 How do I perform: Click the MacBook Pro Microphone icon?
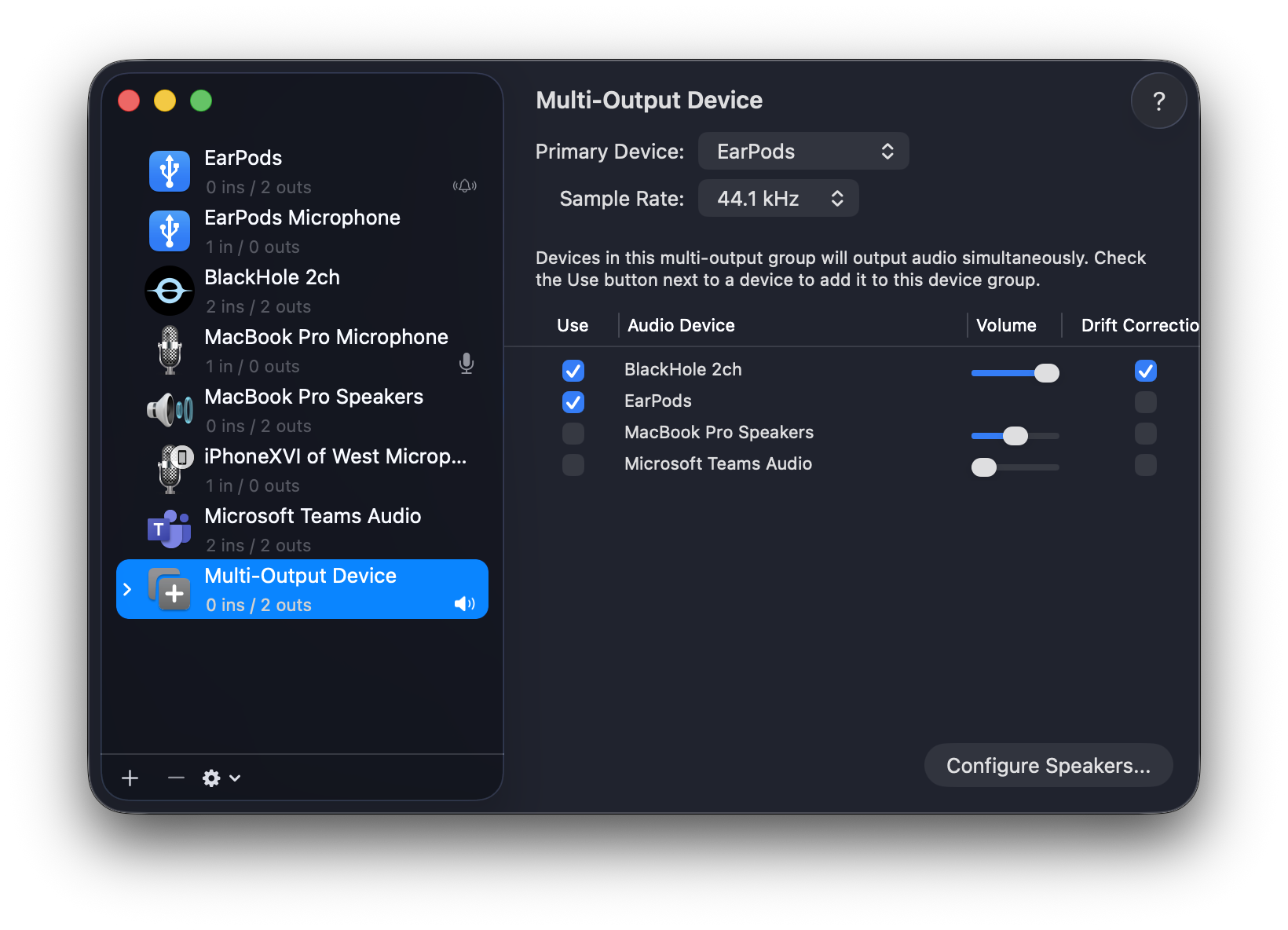pyautogui.click(x=170, y=350)
